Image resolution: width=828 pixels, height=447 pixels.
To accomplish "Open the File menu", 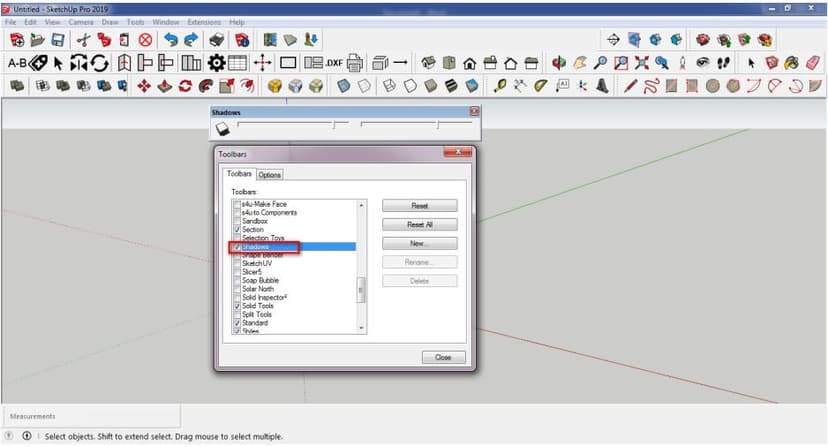I will [11, 22].
